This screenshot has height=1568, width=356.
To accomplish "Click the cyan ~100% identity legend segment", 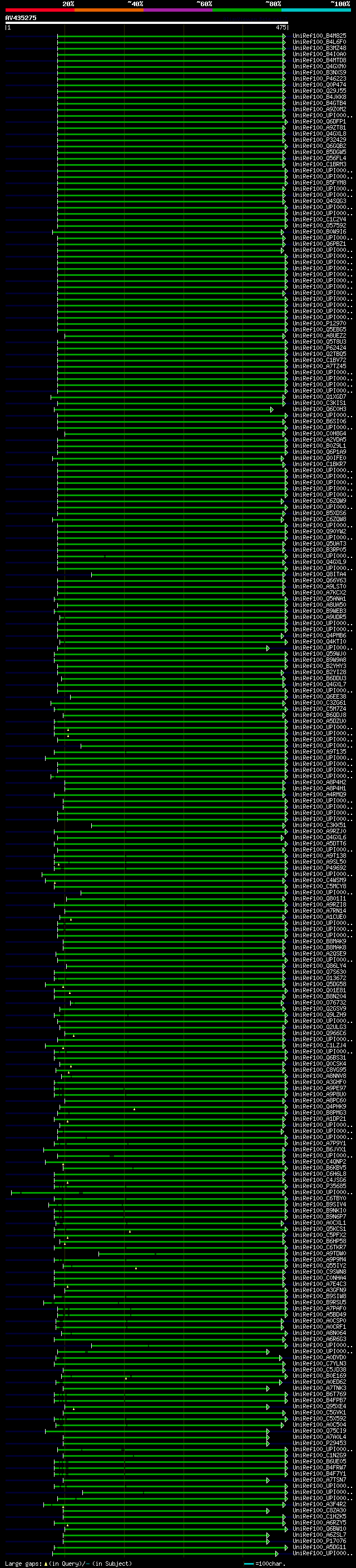I will [x=316, y=10].
